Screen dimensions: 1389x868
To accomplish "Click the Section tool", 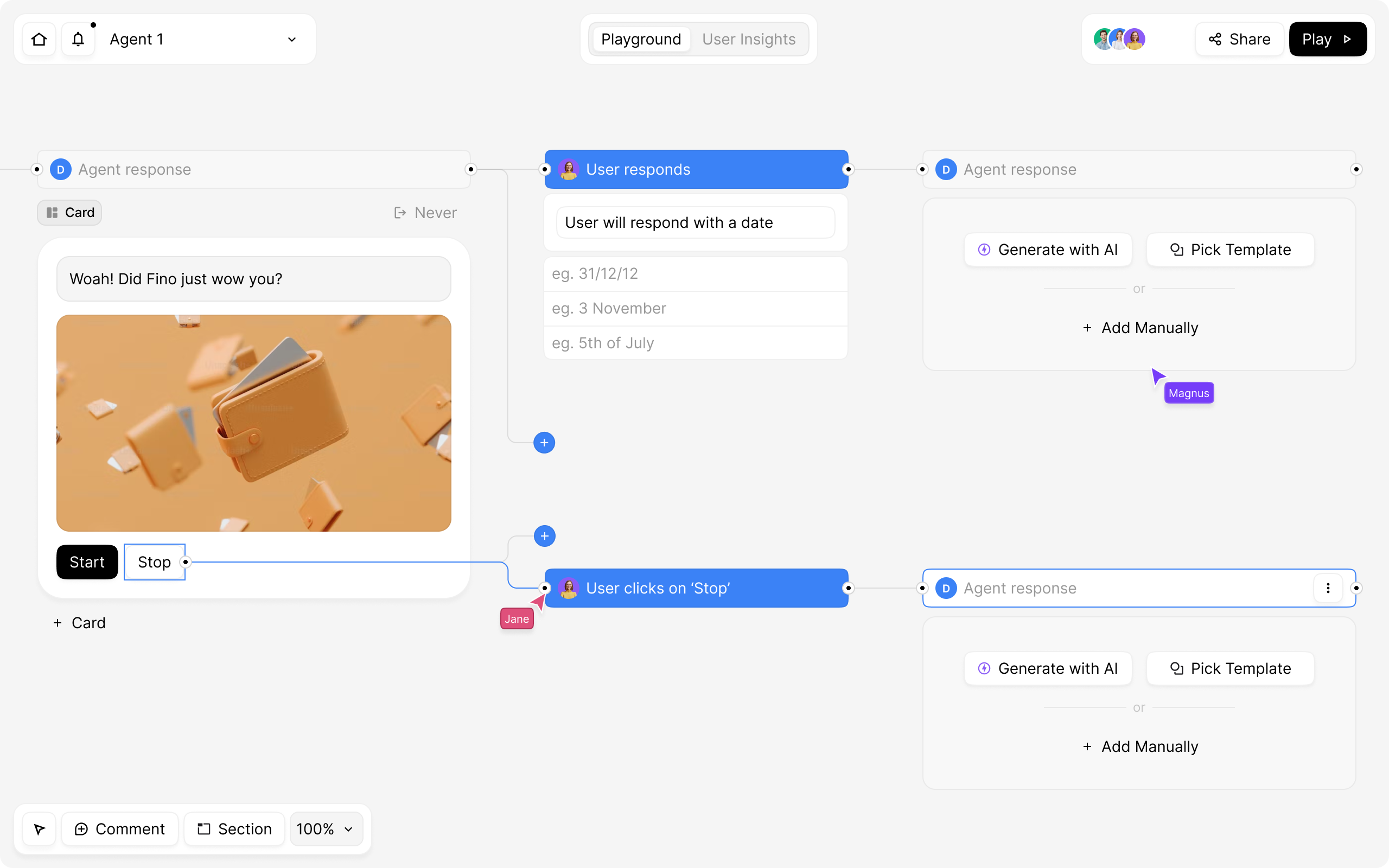I will pos(234,828).
